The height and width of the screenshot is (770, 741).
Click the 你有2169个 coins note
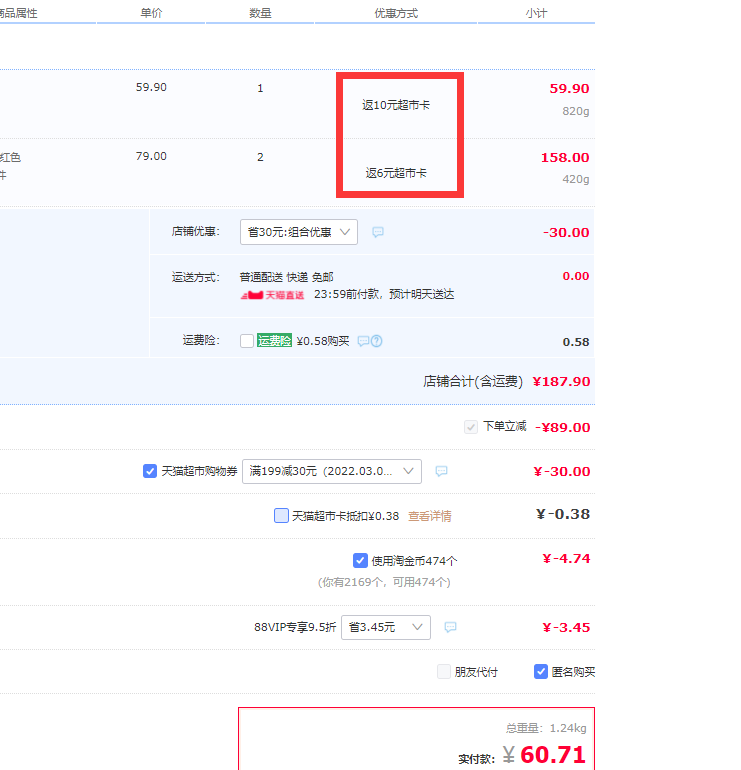click(x=384, y=582)
